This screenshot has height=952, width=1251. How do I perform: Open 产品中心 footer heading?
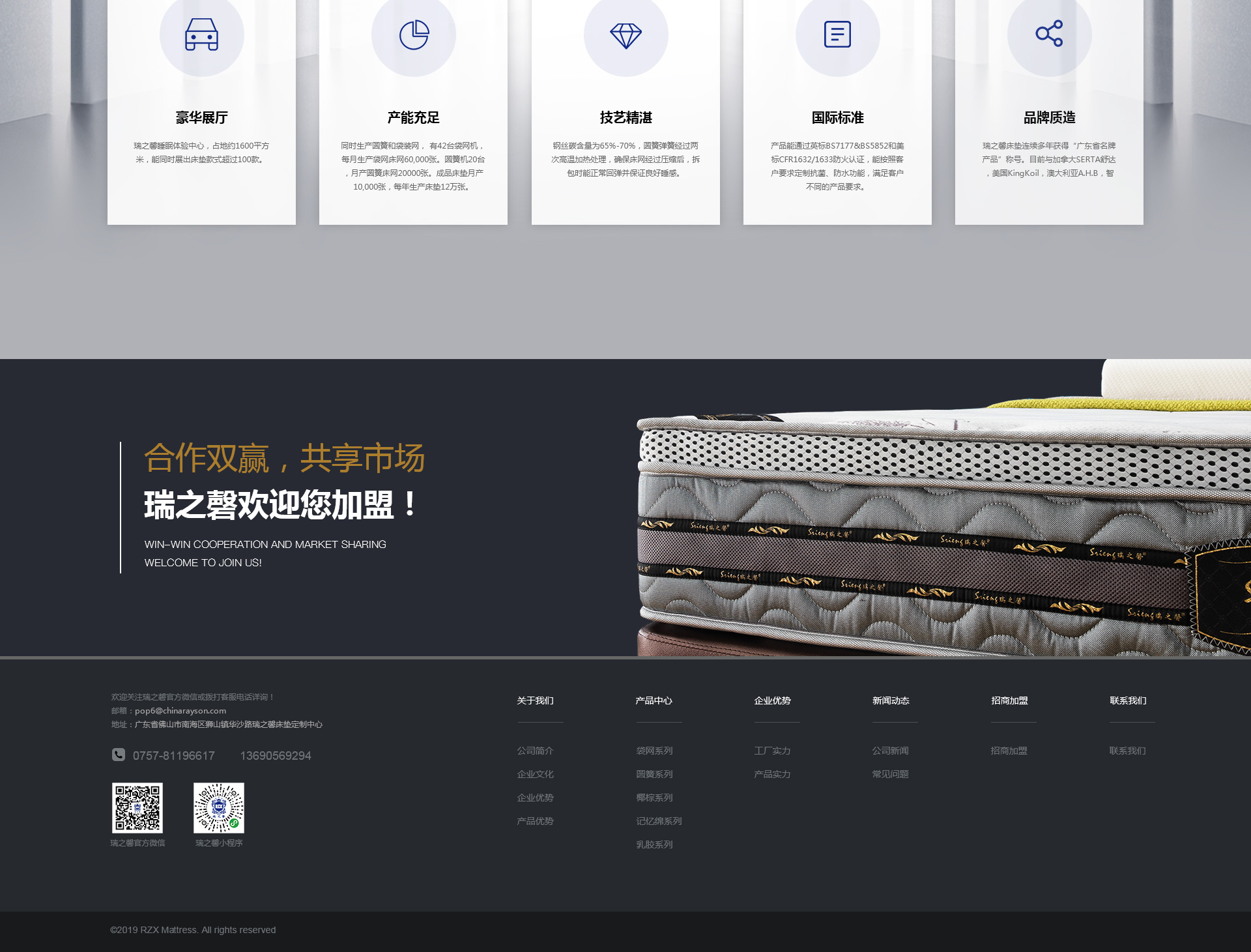(654, 700)
